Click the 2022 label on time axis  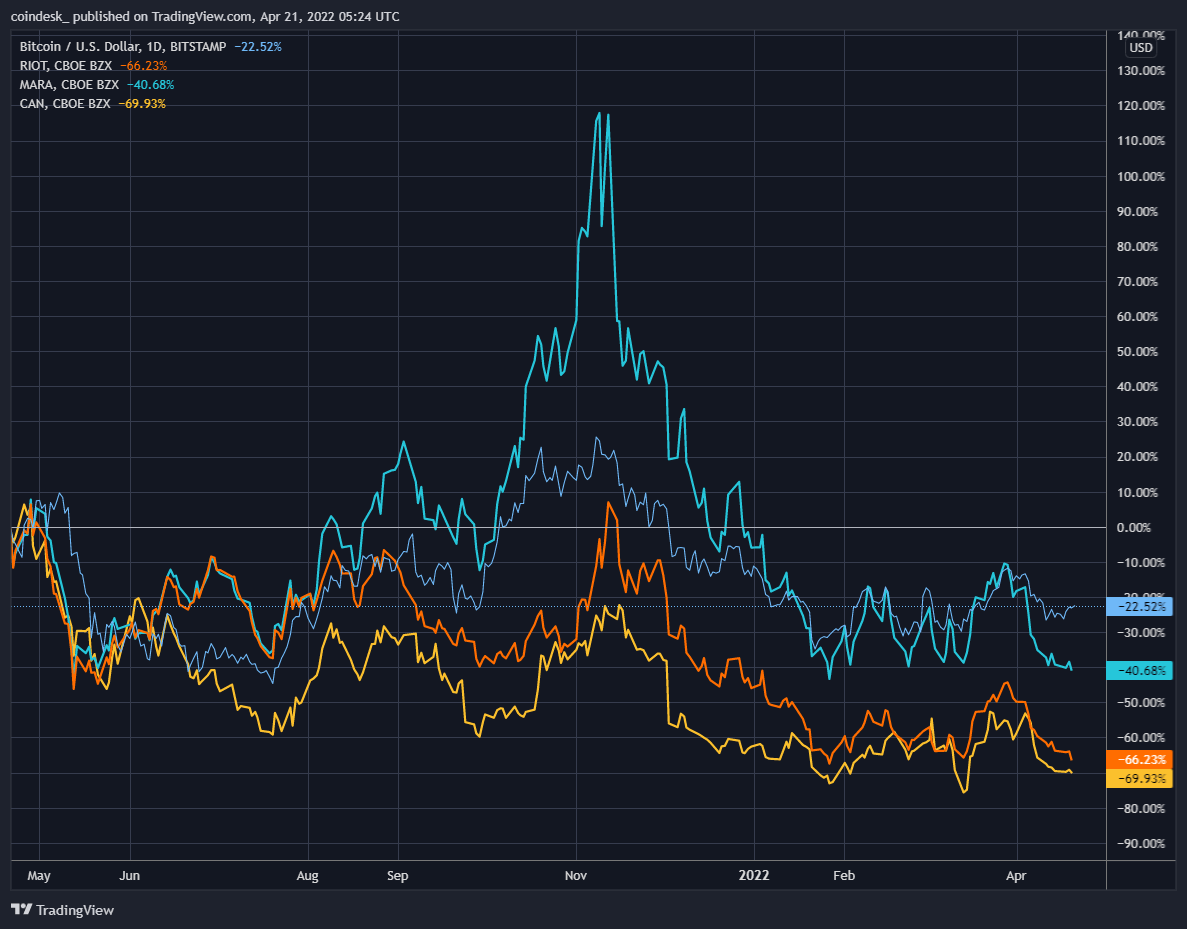point(754,875)
